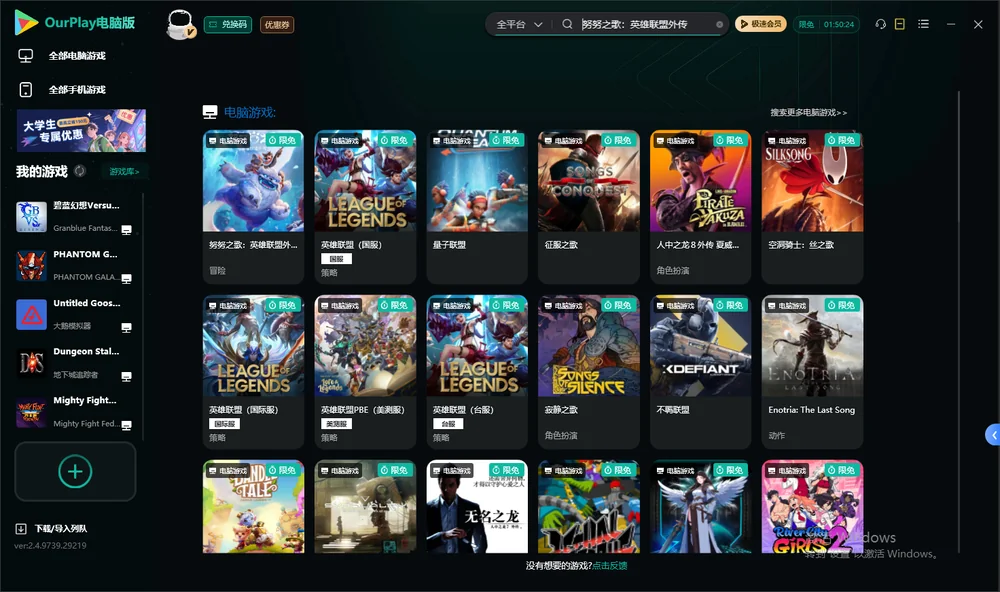1000x592 pixels.
Task: Open the 全平台 platform dropdown
Action: pos(519,24)
